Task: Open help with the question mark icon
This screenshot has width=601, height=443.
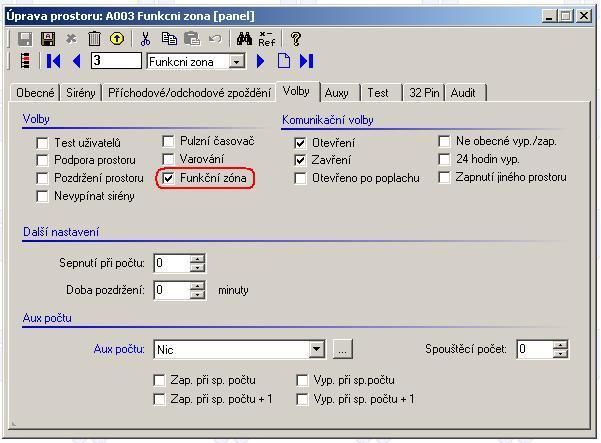Action: click(296, 39)
